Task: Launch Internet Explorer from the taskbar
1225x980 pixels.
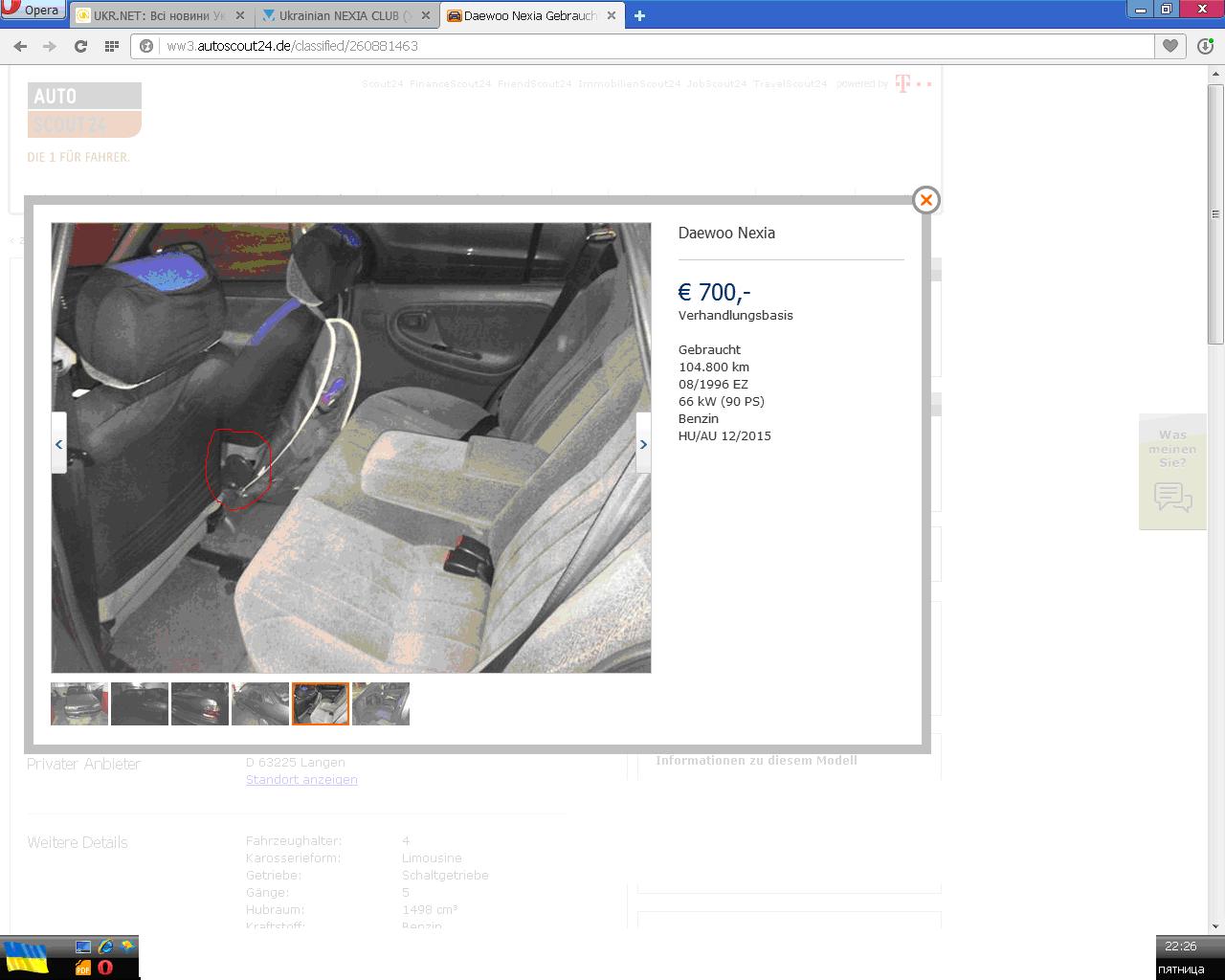Action: (105, 947)
